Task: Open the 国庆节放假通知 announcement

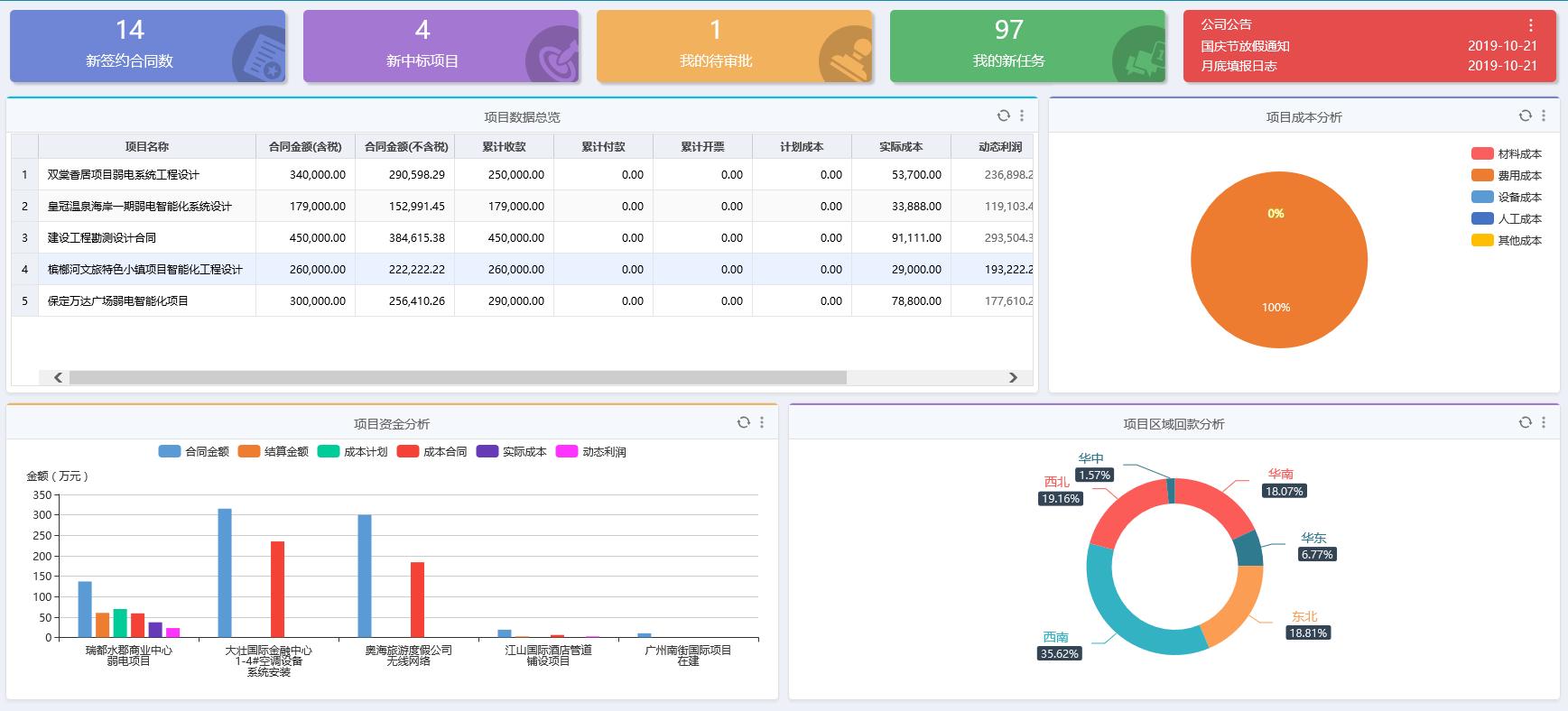Action: point(1245,46)
